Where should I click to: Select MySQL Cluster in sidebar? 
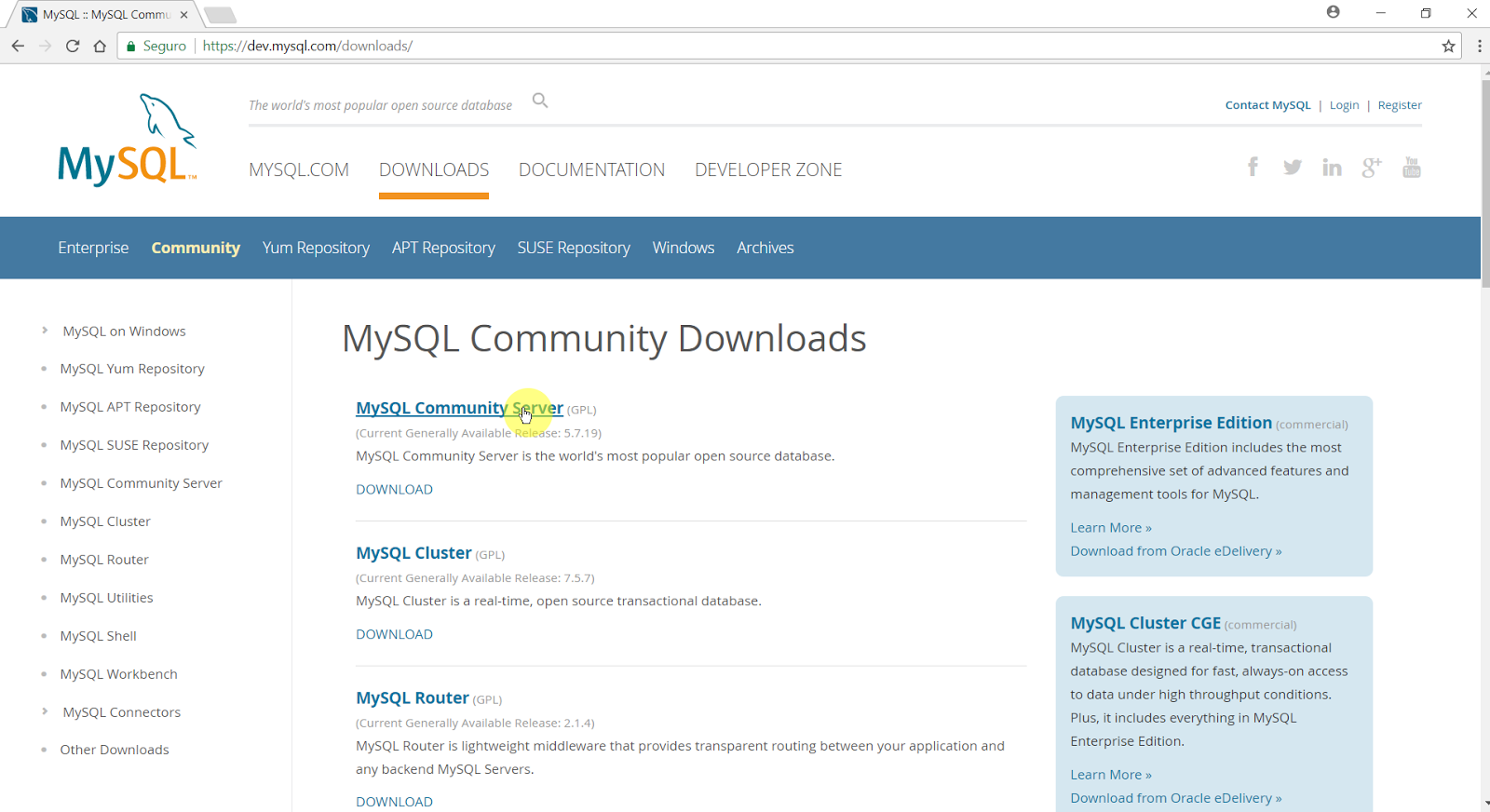click(105, 521)
